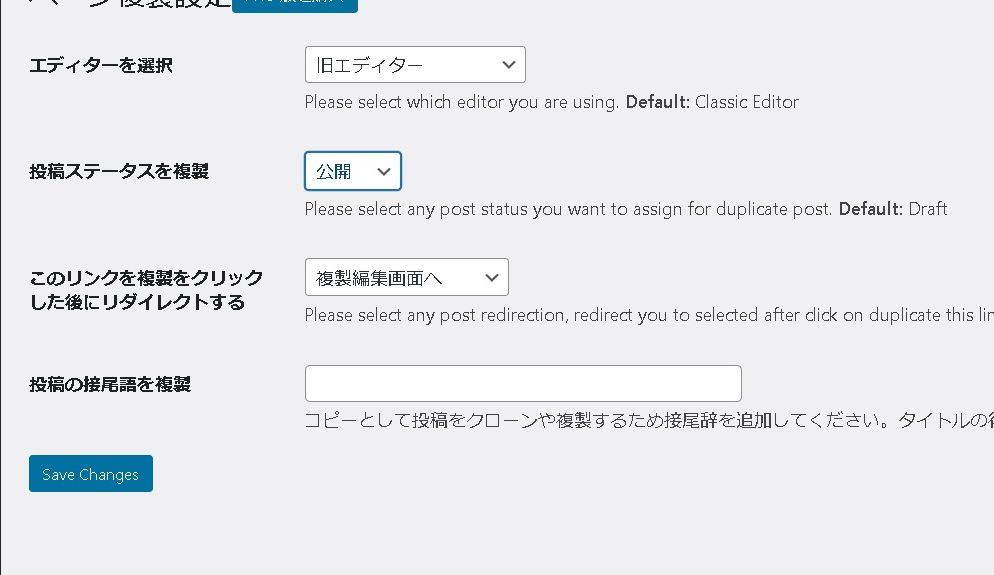The width and height of the screenshot is (994, 575).
Task: Click the chevron arrow on the 旧エディター select
Action: tap(509, 65)
